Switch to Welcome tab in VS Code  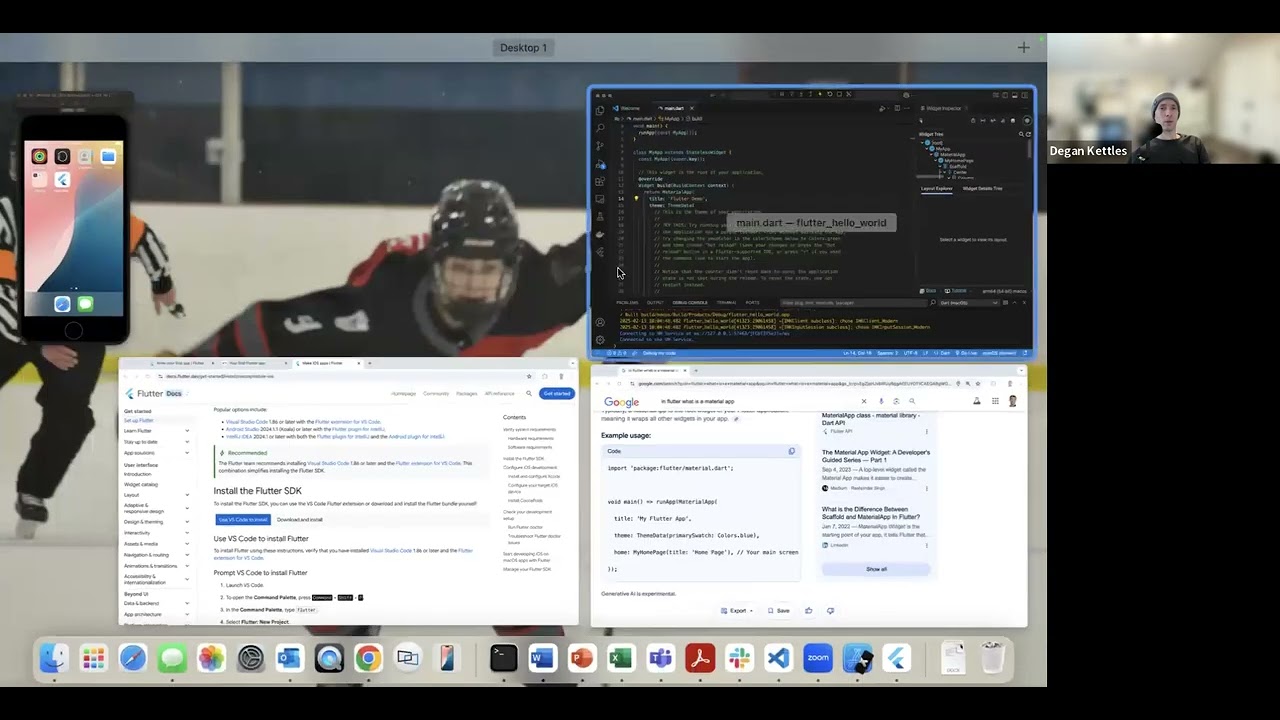tap(627, 108)
